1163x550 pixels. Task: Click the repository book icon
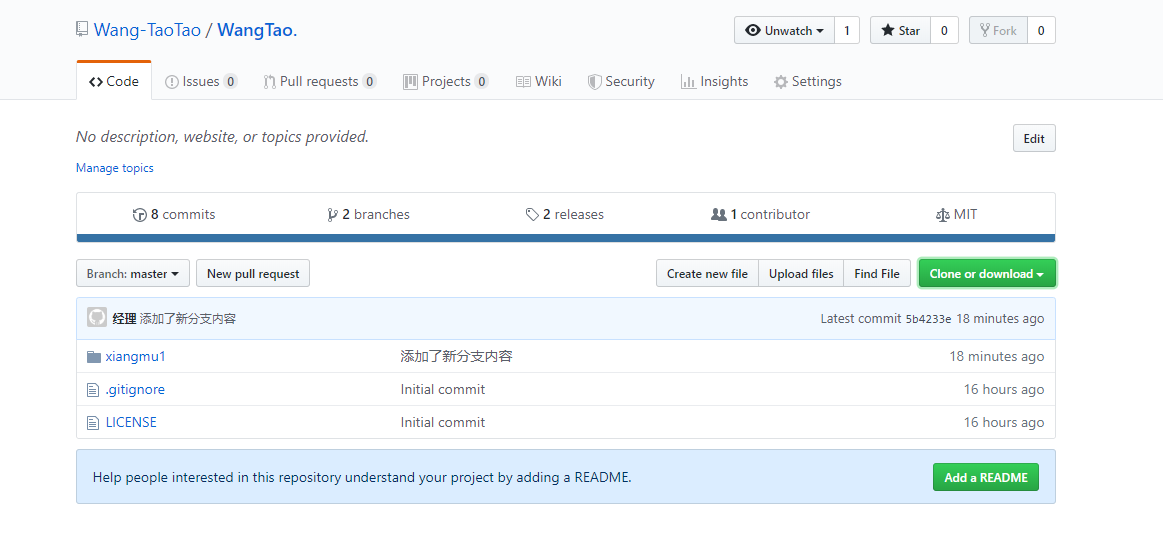(82, 30)
